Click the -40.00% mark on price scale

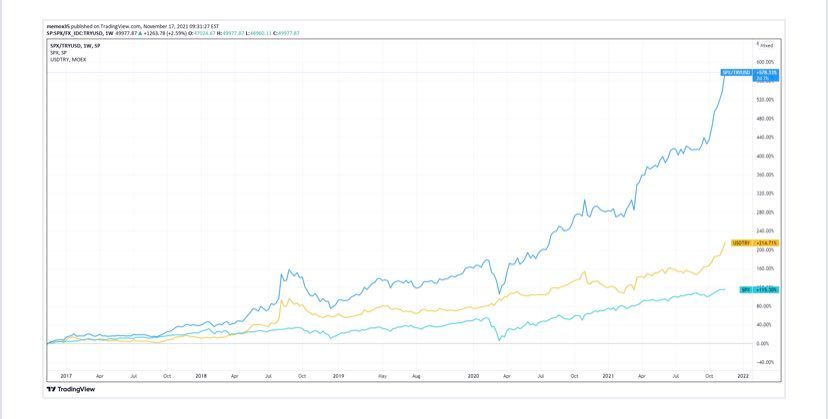766,362
